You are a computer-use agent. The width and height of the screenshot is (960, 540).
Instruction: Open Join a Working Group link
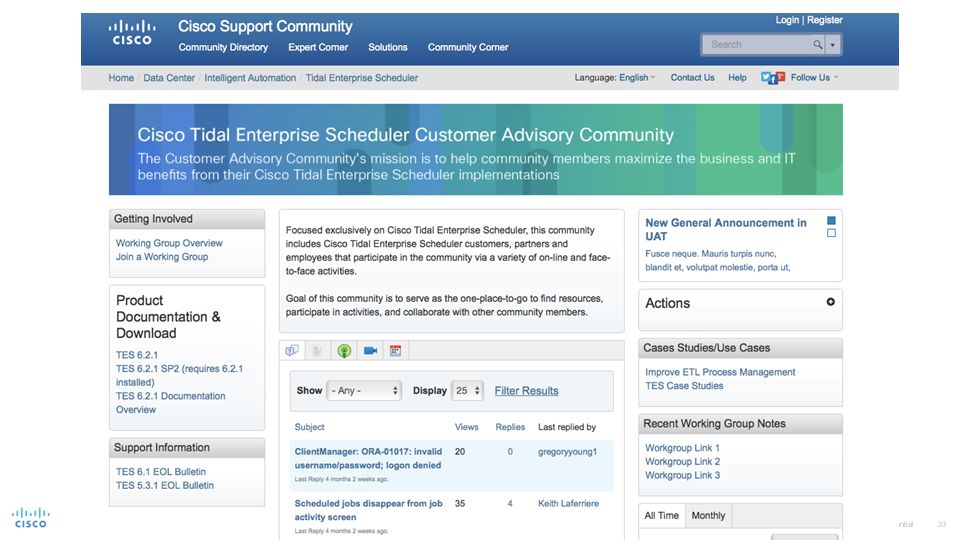click(162, 257)
